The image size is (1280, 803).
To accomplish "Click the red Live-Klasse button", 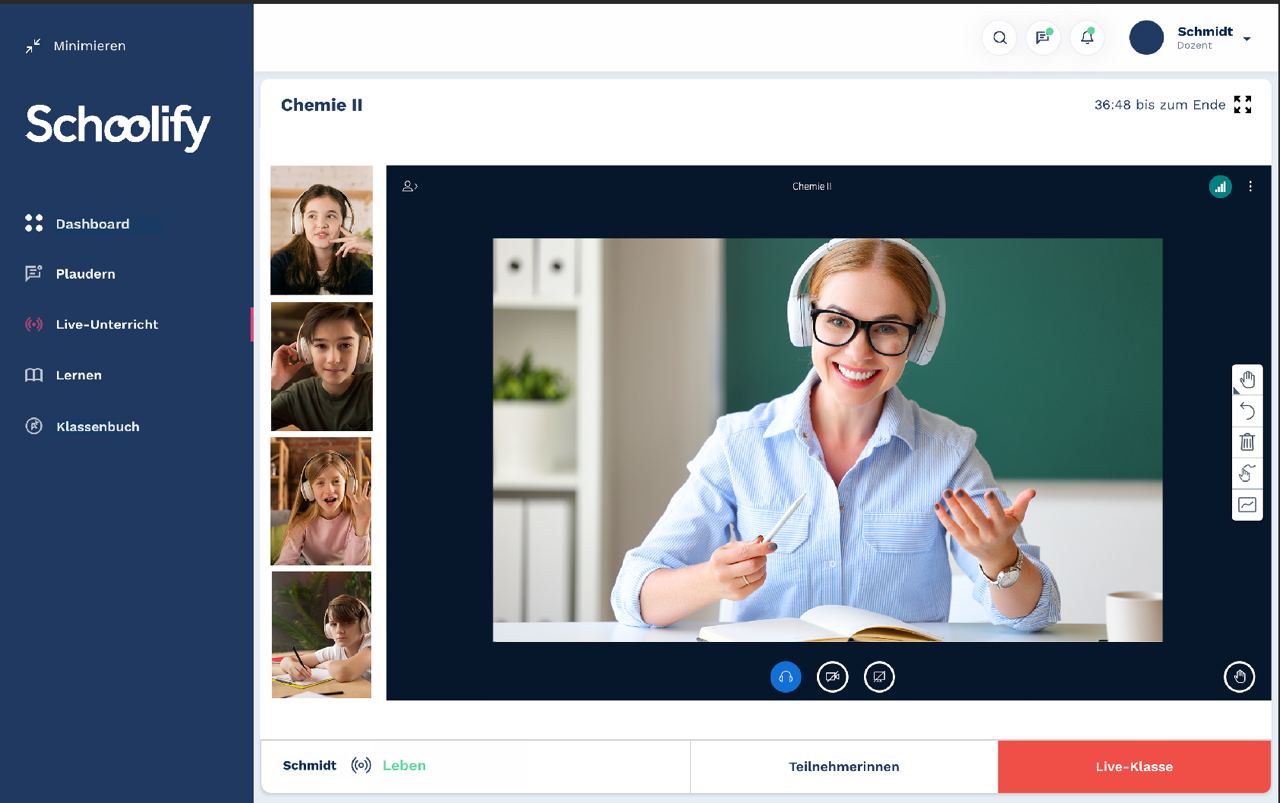I will coord(1134,767).
